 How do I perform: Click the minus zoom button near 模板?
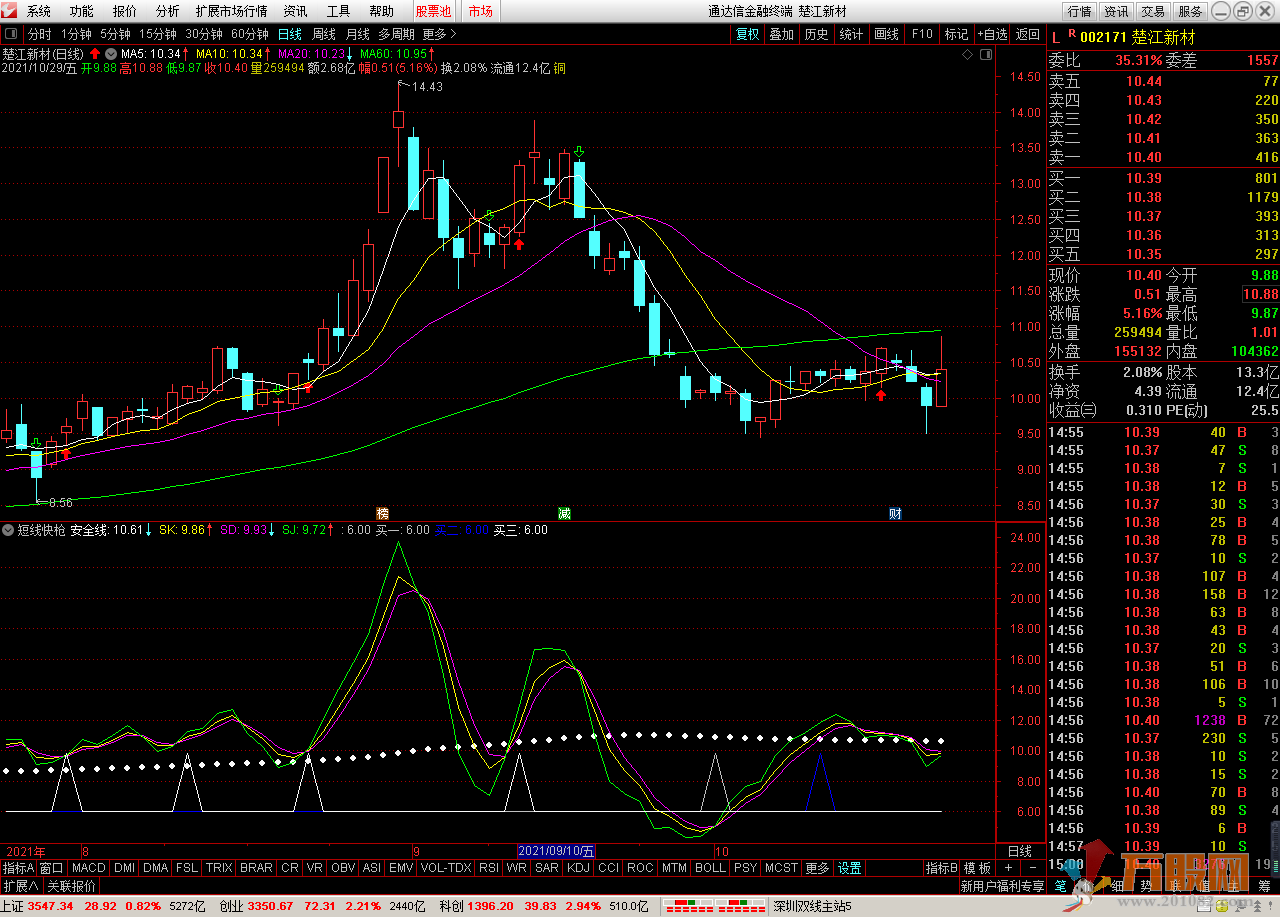[1033, 868]
